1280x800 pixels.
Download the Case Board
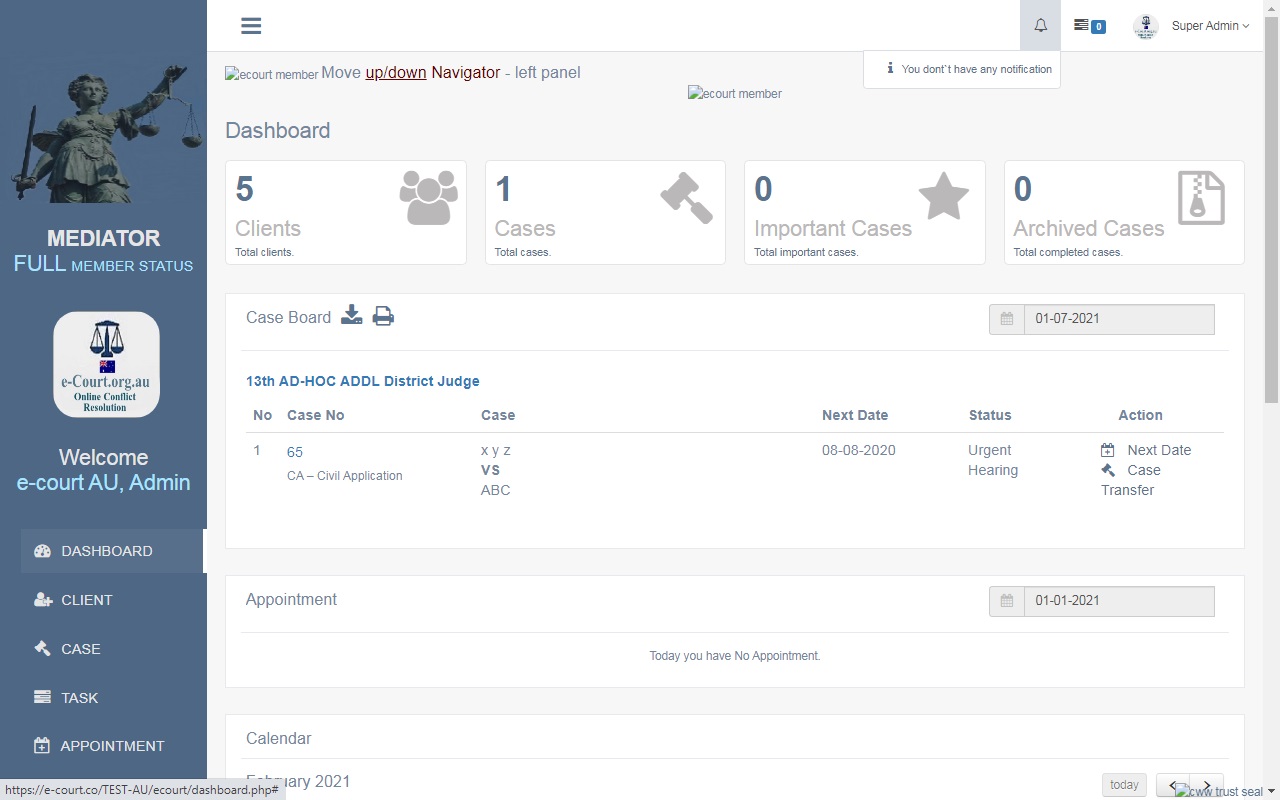(x=351, y=316)
